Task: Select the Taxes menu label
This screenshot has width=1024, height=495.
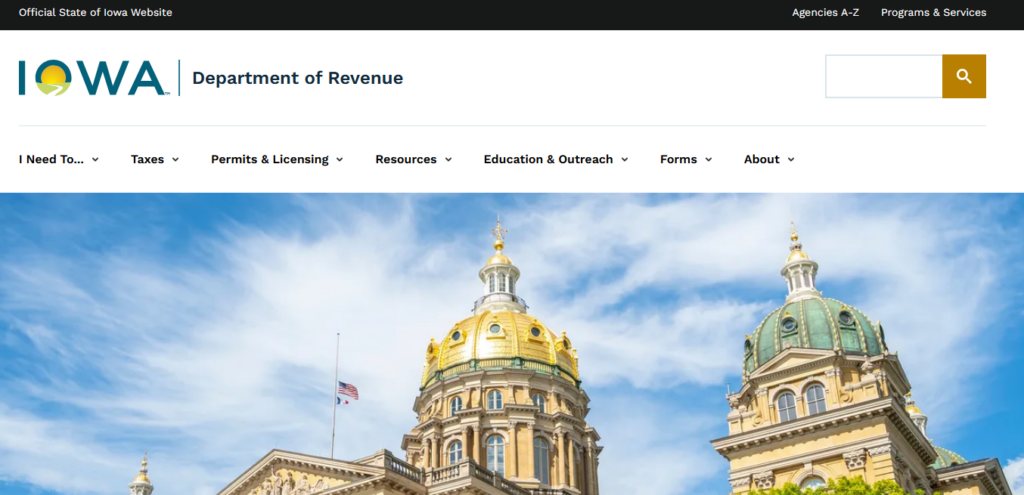Action: pyautogui.click(x=147, y=160)
